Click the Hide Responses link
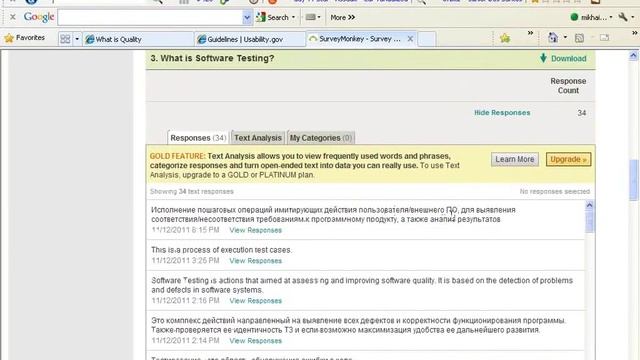 (502, 113)
